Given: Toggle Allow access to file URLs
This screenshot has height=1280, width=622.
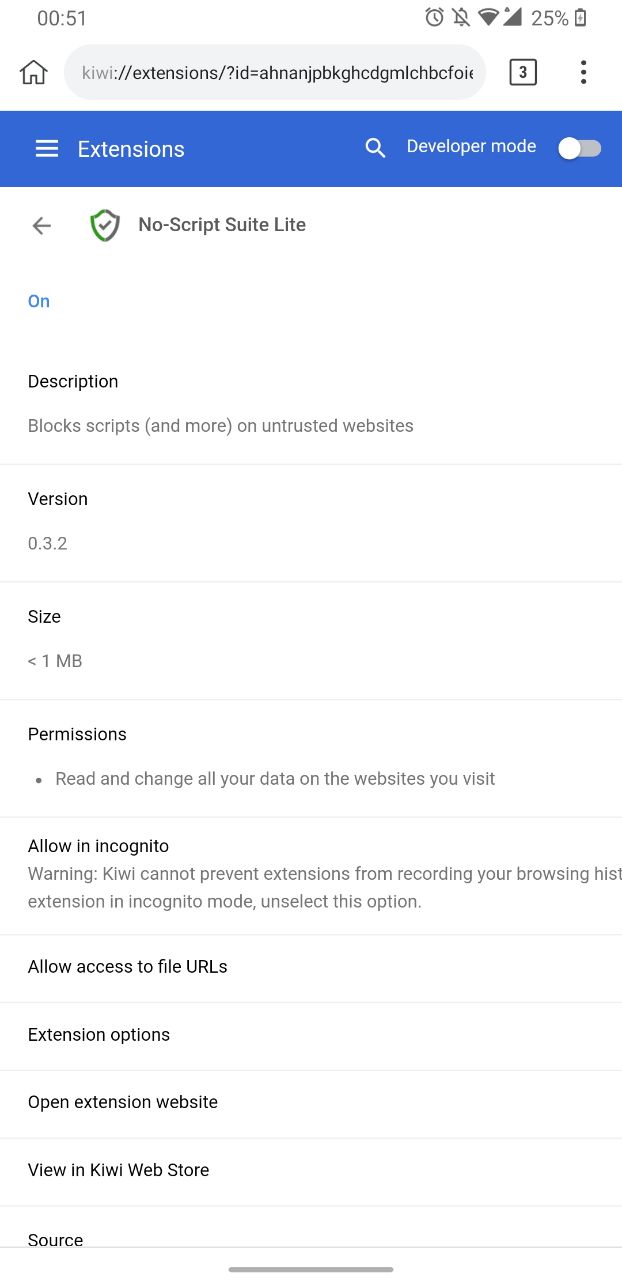Looking at the screenshot, I should pyautogui.click(x=311, y=968).
